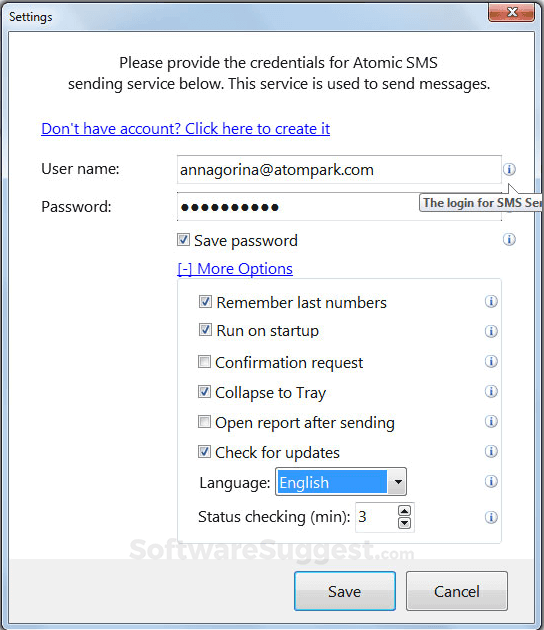Open info icon for Confirmation request

491,361
